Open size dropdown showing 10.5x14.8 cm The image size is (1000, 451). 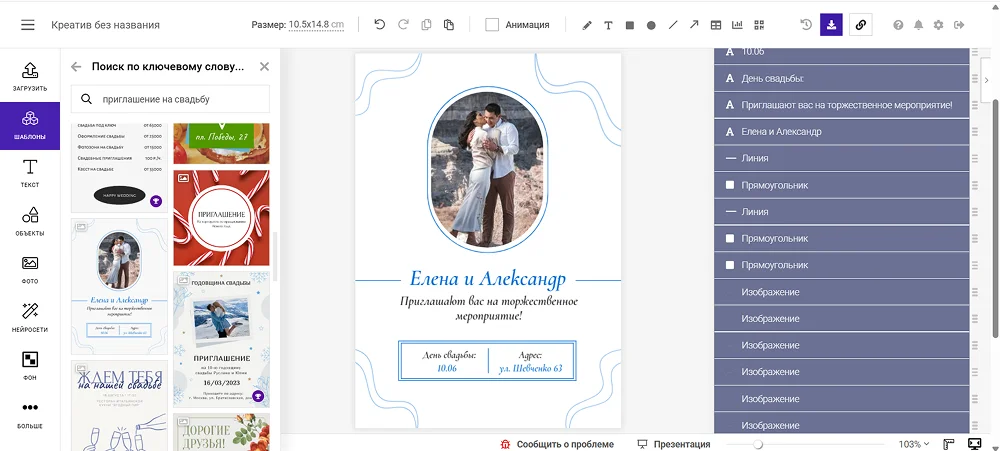click(316, 25)
